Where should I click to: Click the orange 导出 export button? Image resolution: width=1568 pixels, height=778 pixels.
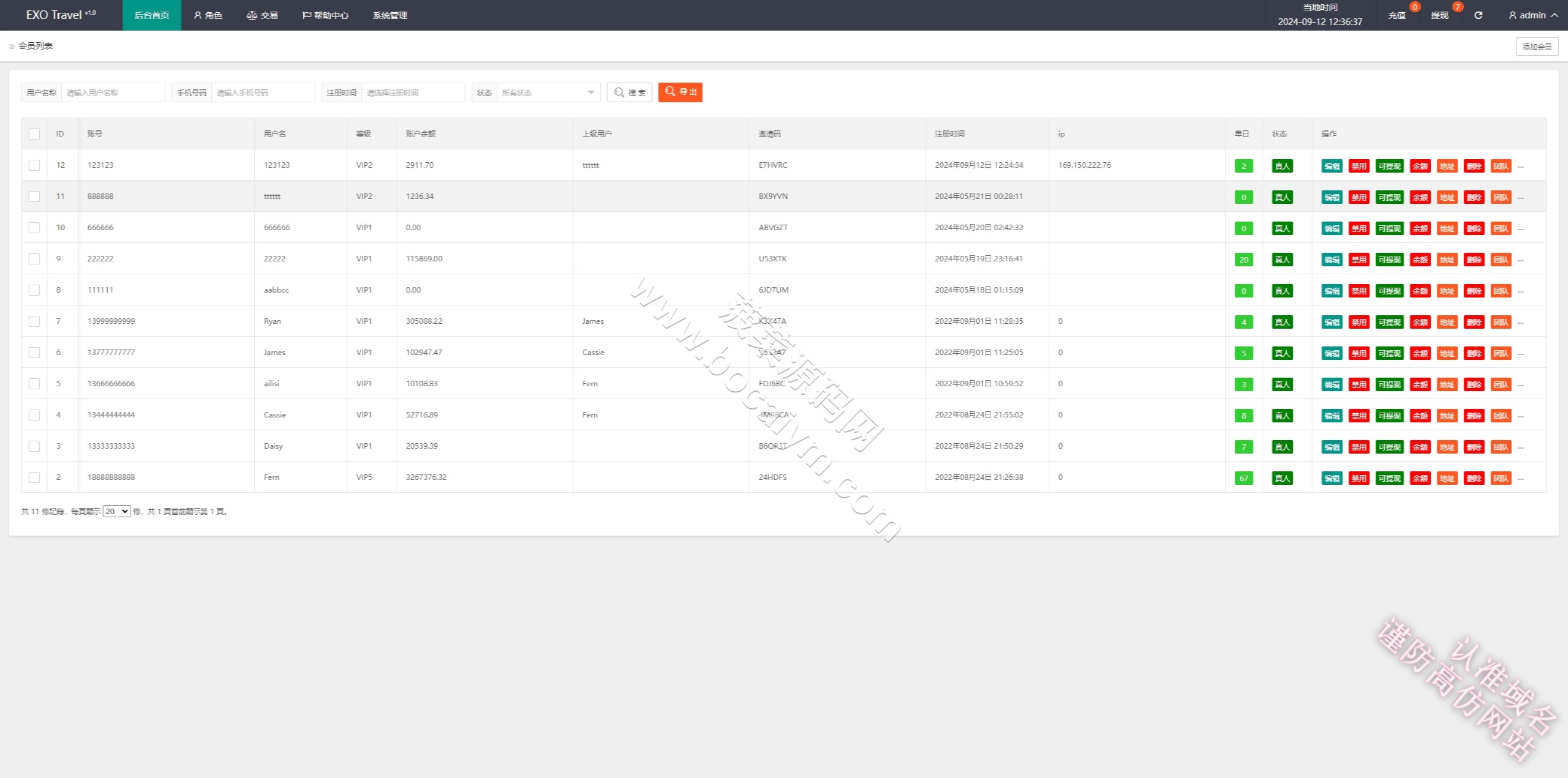click(680, 92)
